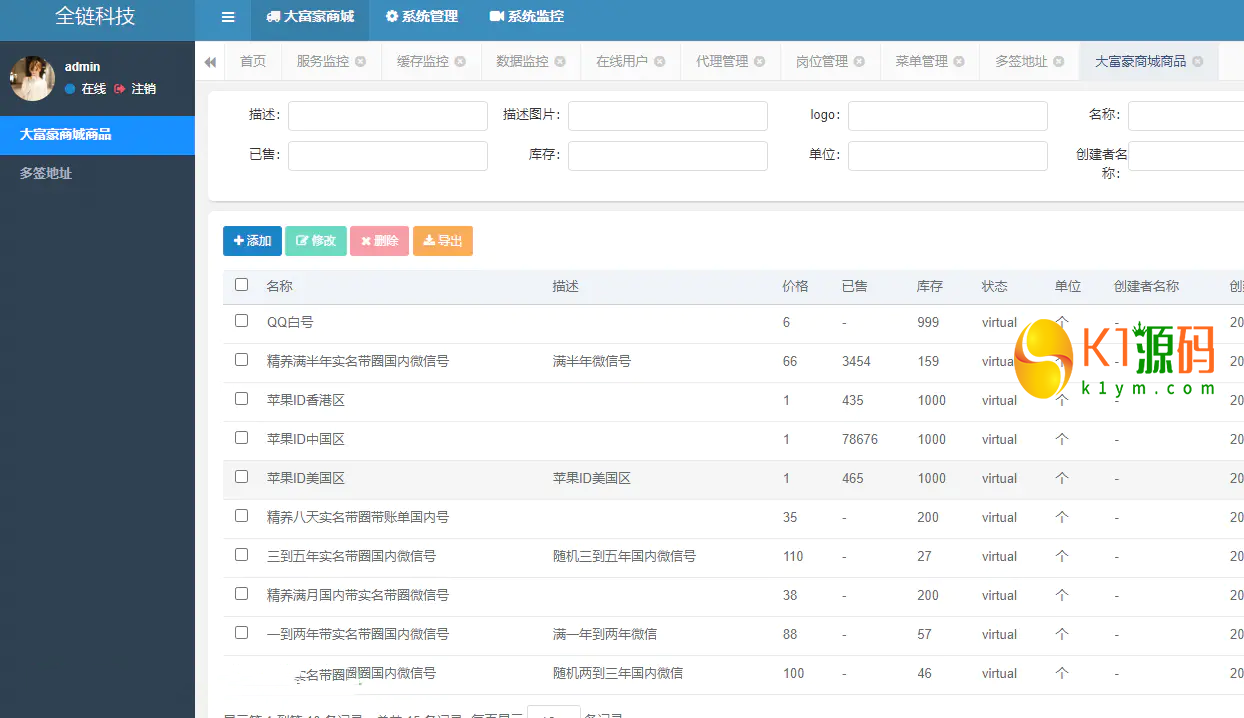Close the 菜单管理 tab x icon
The image size is (1244, 718).
pyautogui.click(x=959, y=62)
